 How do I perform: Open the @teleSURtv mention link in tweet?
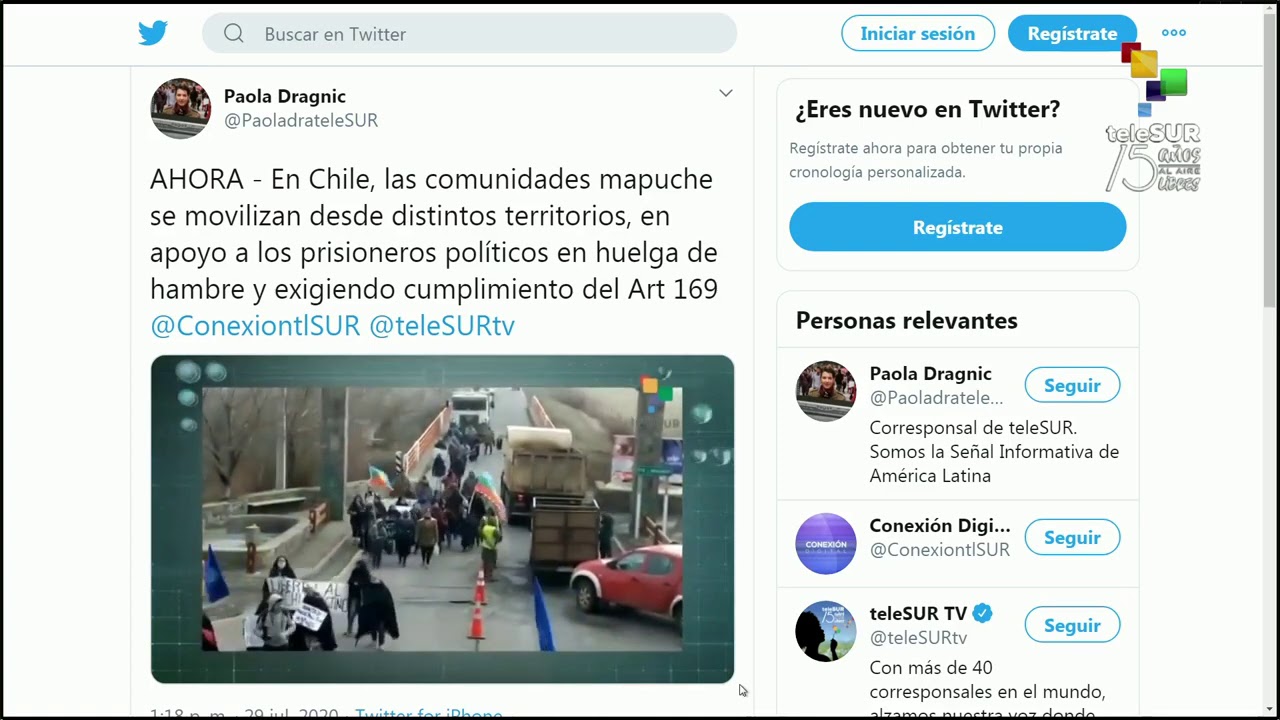[442, 325]
